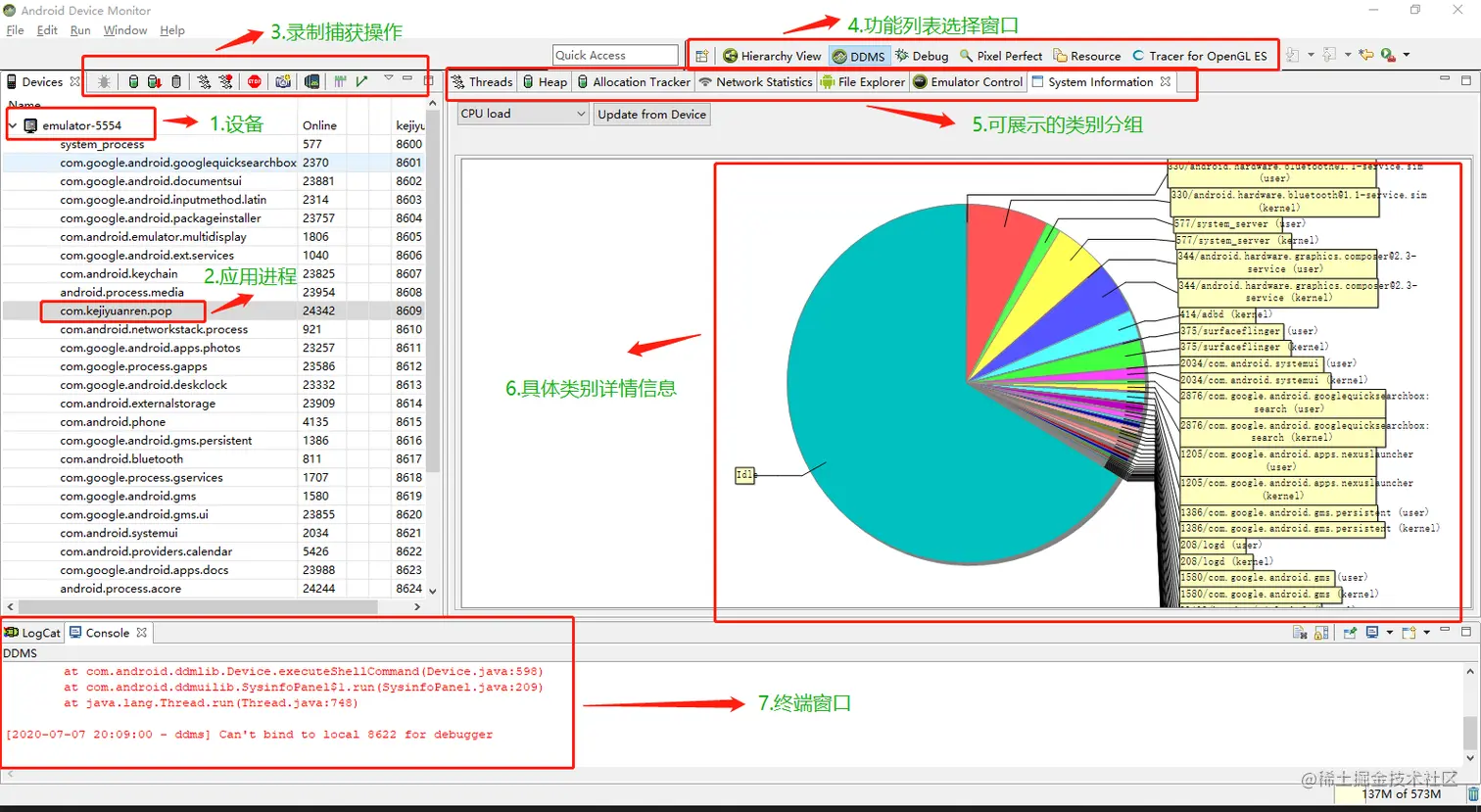Switch to the Threads tab
1481x812 pixels.
(x=482, y=82)
